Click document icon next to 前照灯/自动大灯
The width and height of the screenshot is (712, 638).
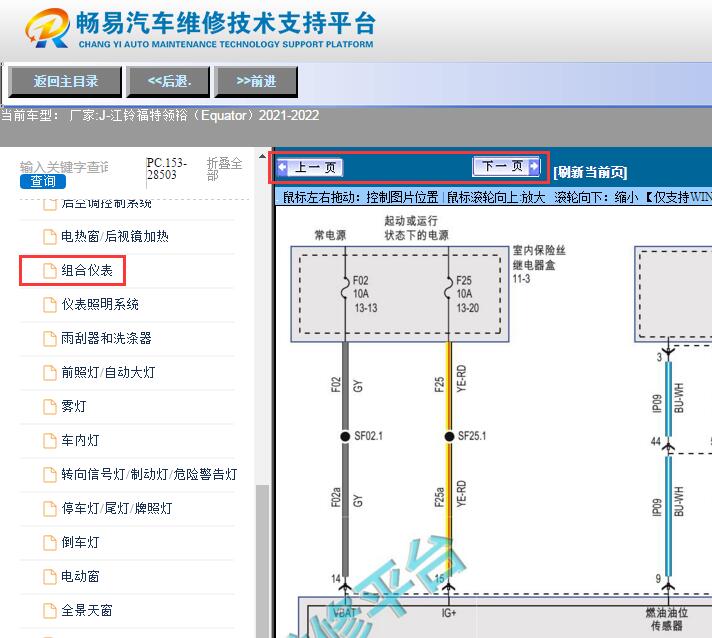click(x=49, y=373)
